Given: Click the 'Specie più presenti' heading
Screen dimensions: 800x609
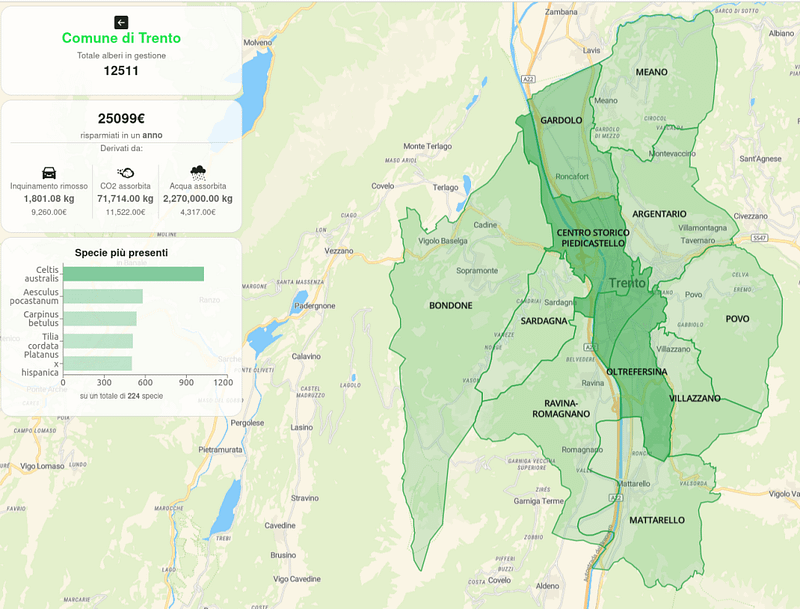Looking at the screenshot, I should pyautogui.click(x=121, y=253).
